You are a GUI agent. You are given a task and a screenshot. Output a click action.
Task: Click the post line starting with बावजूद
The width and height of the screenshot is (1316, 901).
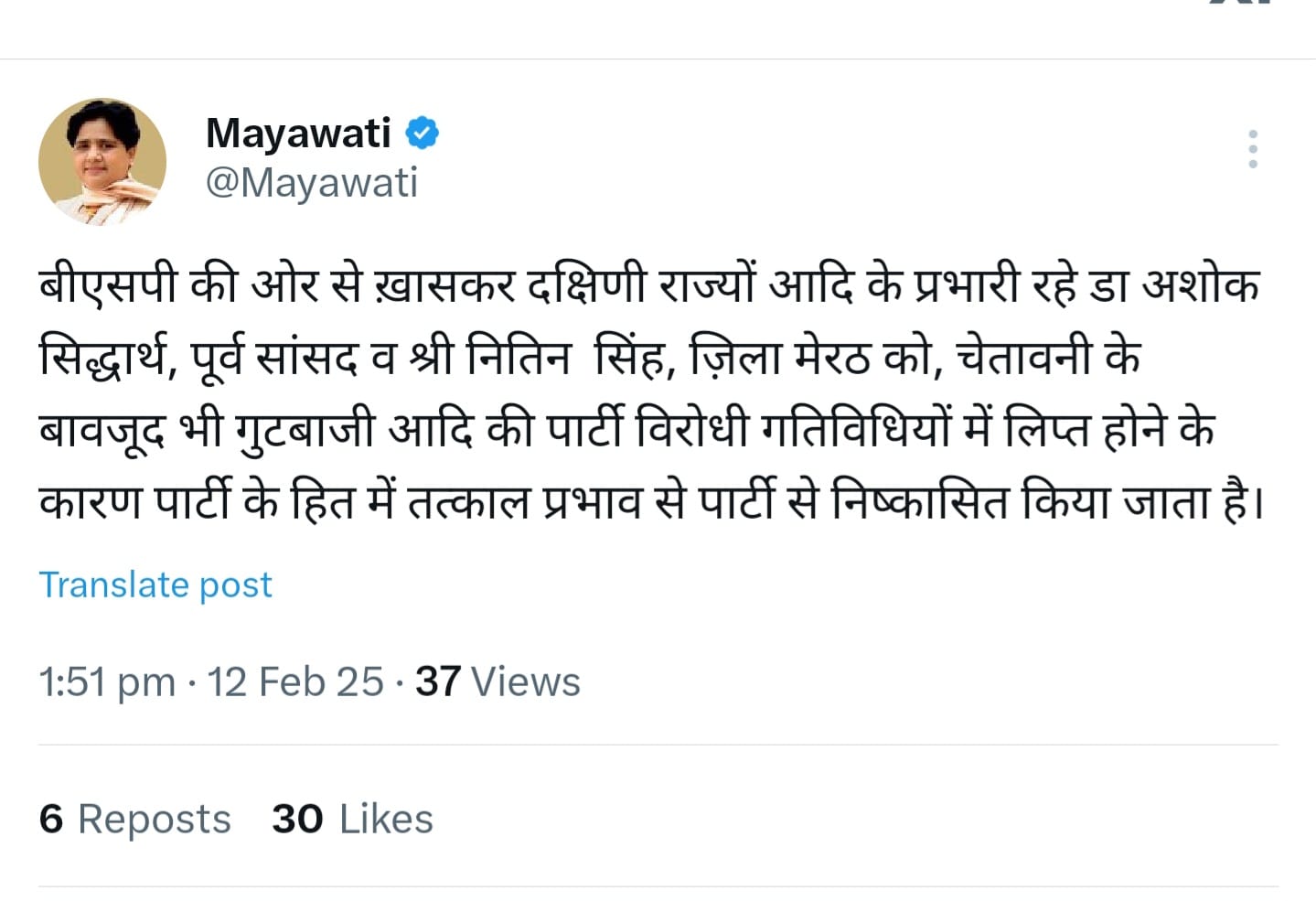pos(626,428)
